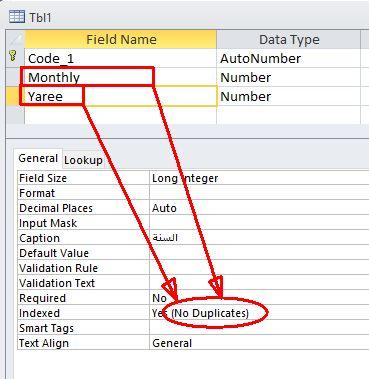Click the empty Format property value

[x=259, y=193]
